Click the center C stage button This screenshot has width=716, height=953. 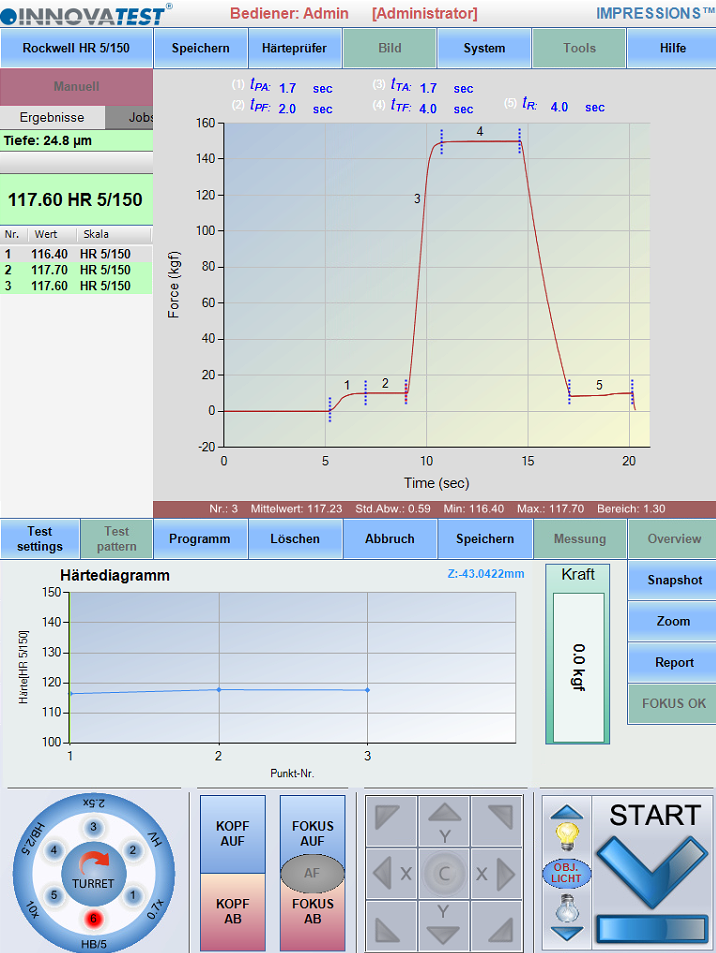pyautogui.click(x=444, y=874)
